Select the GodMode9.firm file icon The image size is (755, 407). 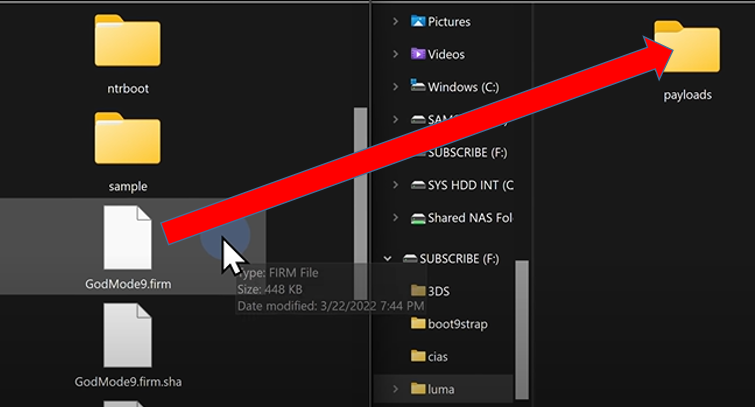click(128, 237)
